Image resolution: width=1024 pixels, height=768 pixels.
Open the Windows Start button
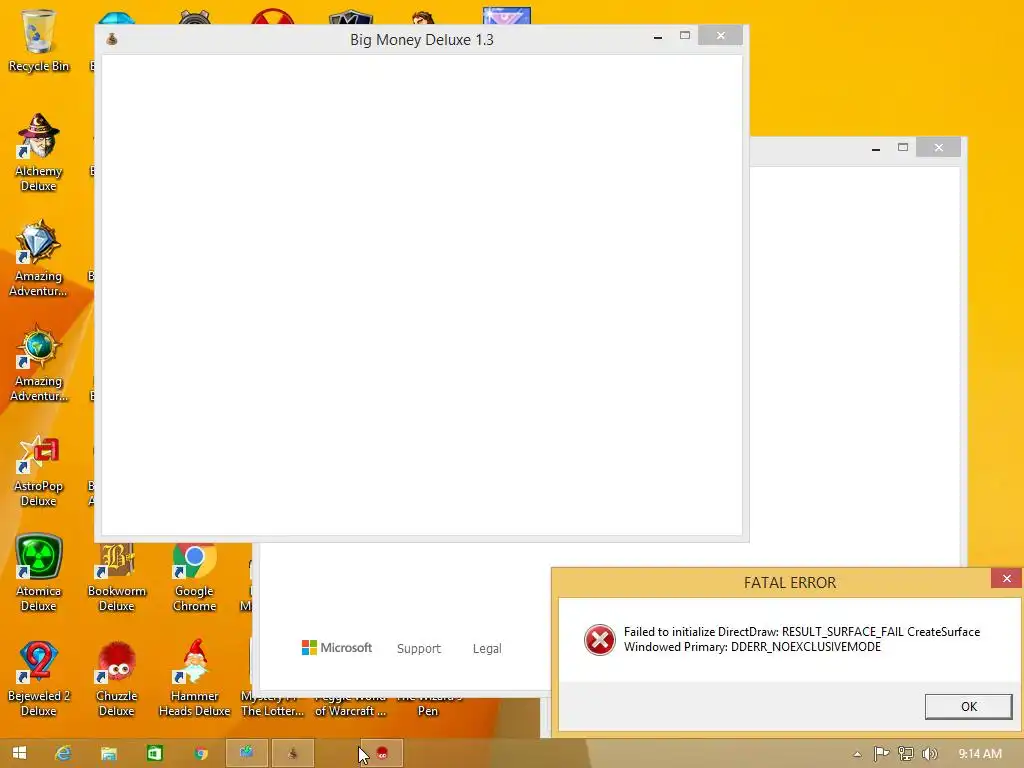[x=20, y=753]
